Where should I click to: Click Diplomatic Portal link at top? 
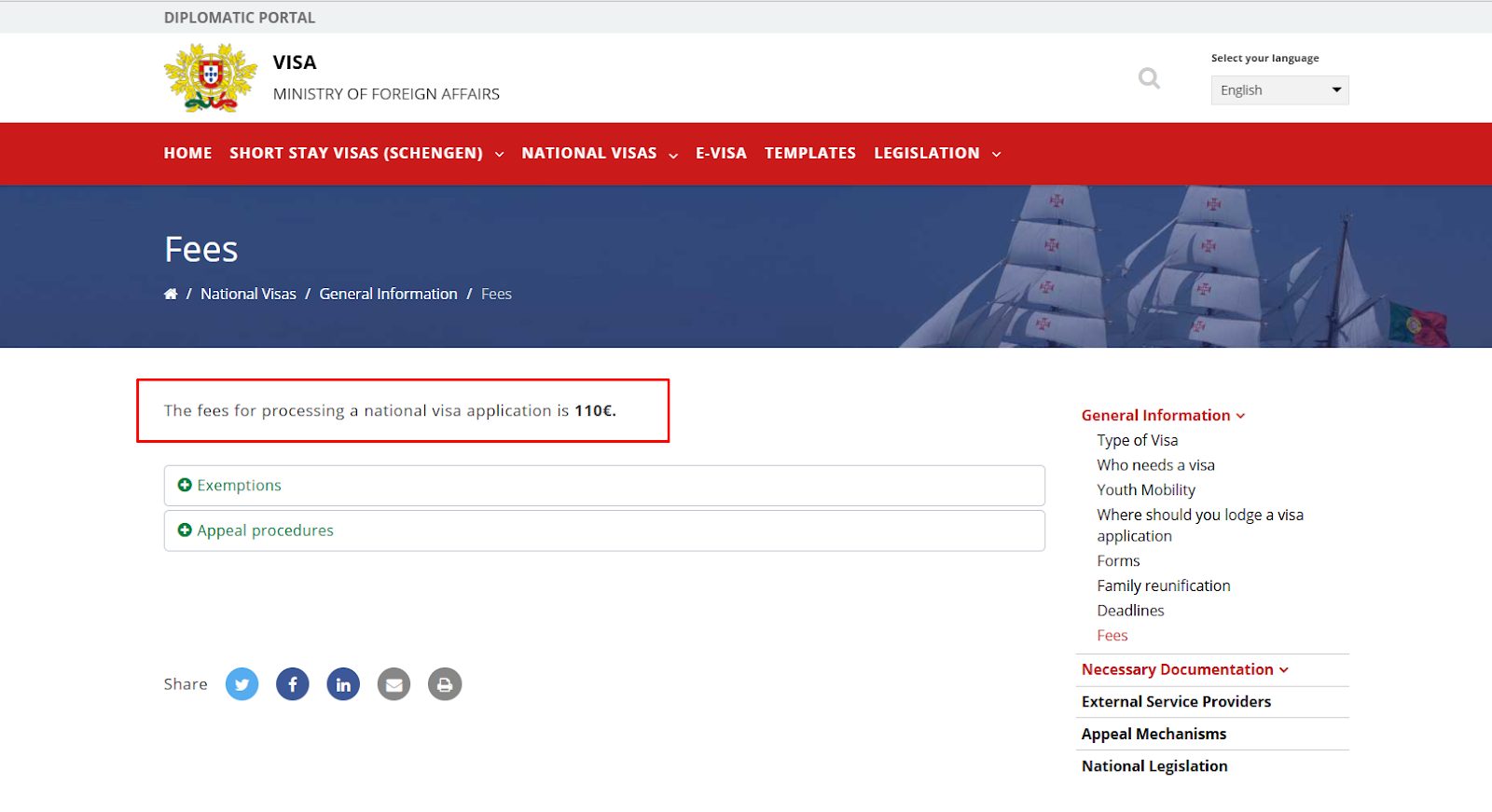(240, 18)
